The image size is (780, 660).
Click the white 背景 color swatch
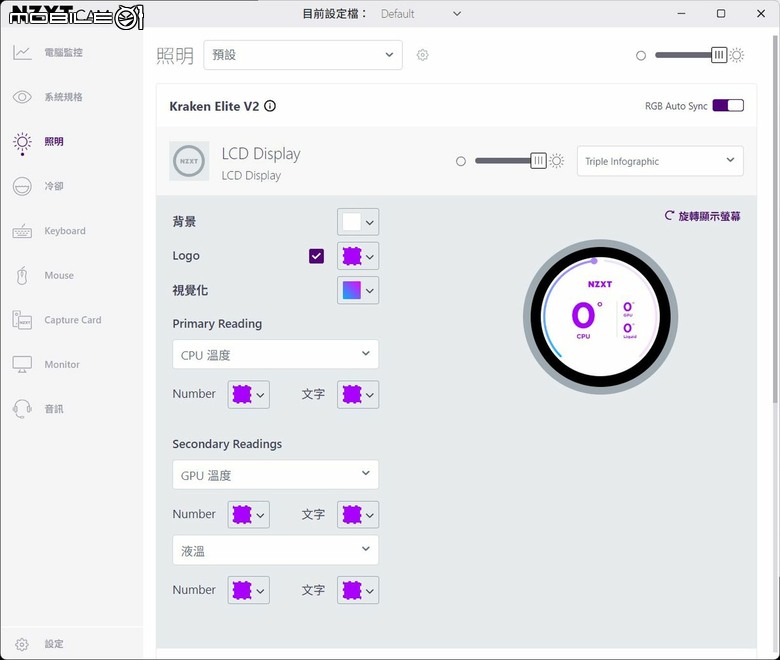click(x=352, y=222)
